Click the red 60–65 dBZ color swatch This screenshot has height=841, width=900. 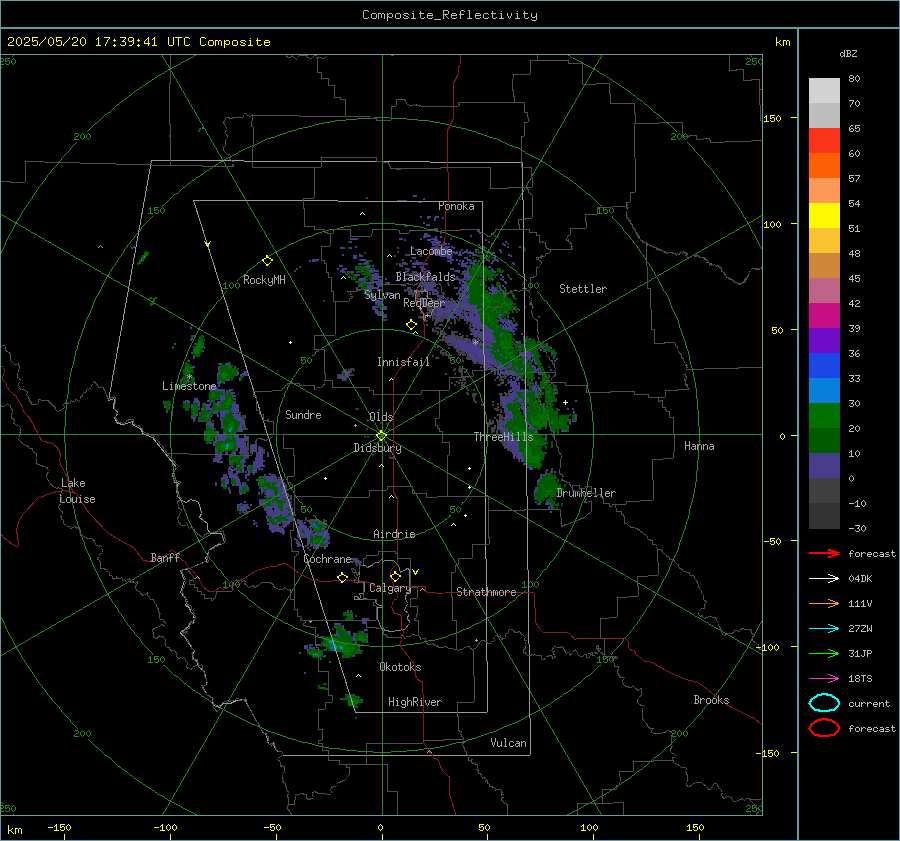(824, 141)
